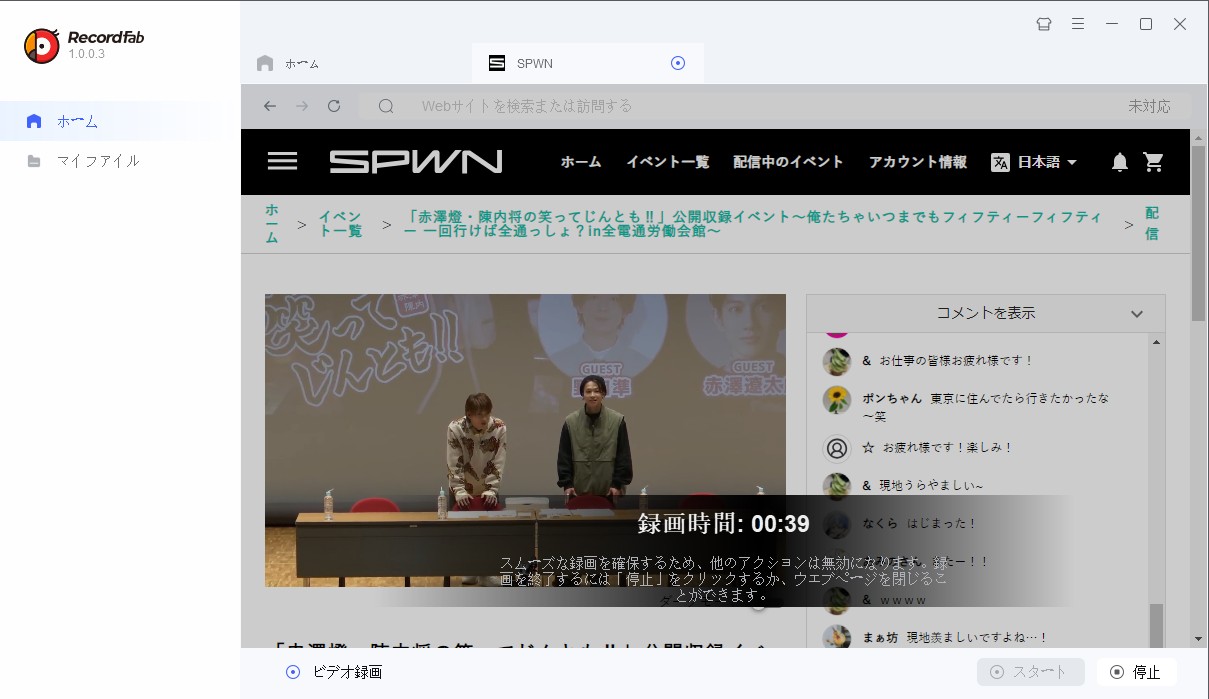Close the RecordFab window

(1180, 24)
